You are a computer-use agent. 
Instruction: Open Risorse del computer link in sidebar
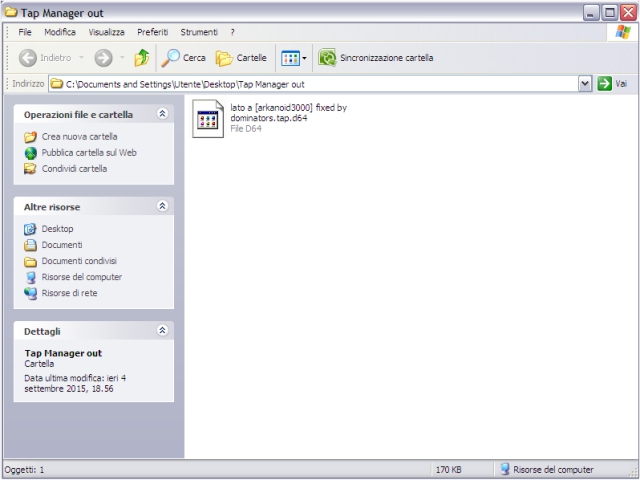[x=82, y=277]
